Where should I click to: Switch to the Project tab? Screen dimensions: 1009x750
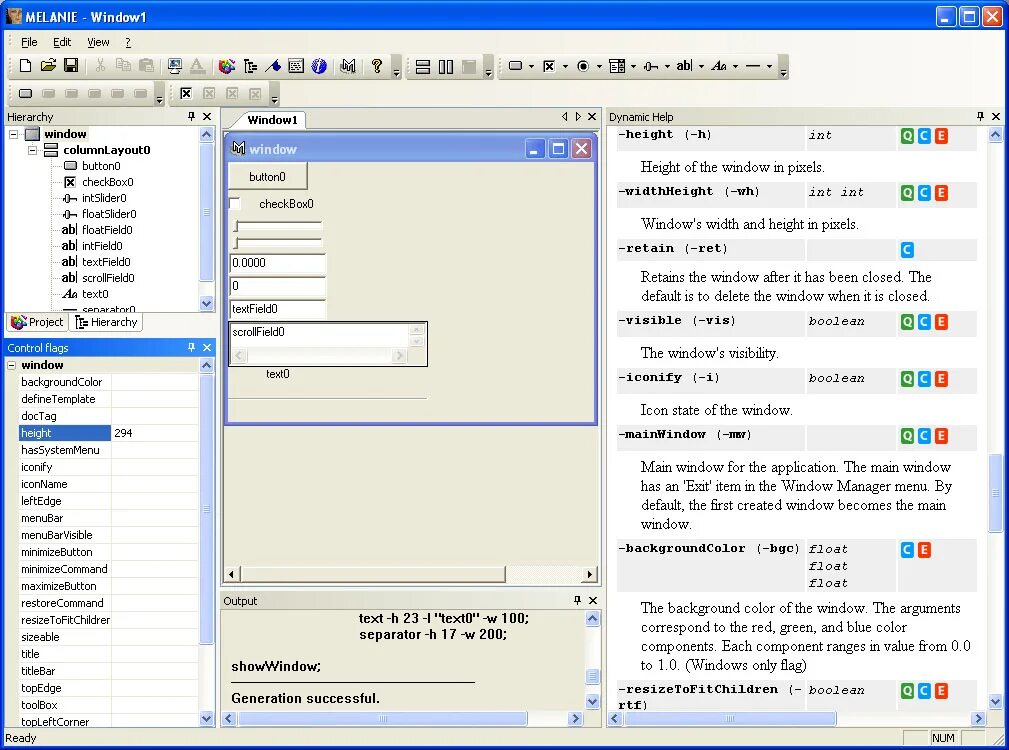point(37,322)
